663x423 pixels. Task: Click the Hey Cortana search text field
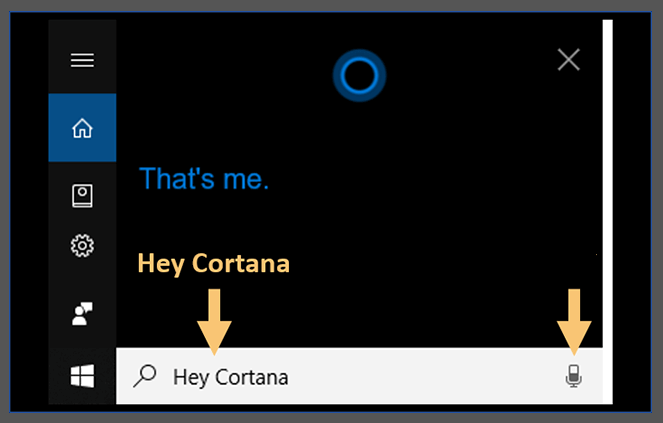coord(359,376)
